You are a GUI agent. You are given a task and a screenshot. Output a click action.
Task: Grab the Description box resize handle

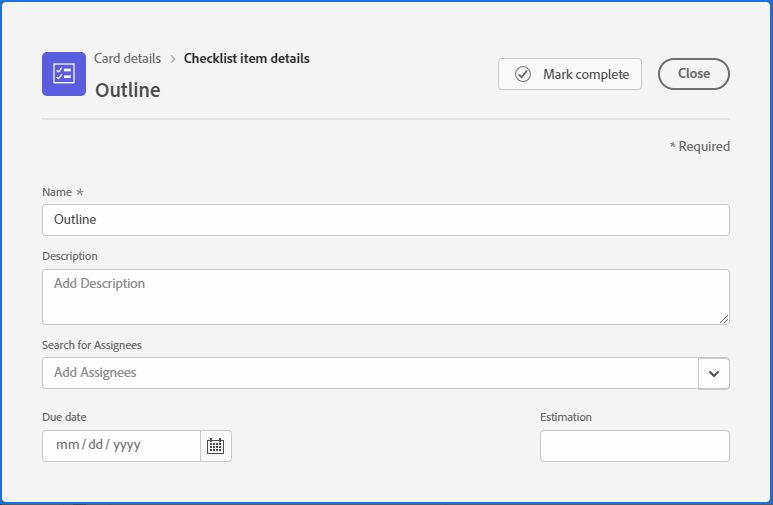[724, 318]
